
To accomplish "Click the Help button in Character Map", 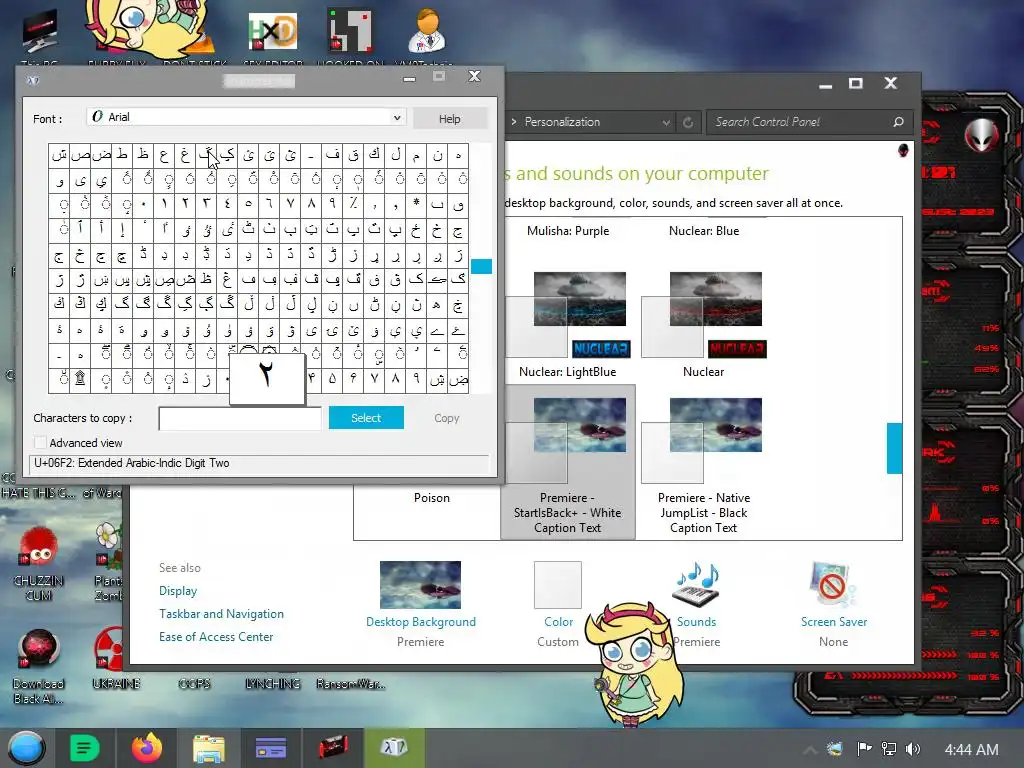I will click(449, 119).
